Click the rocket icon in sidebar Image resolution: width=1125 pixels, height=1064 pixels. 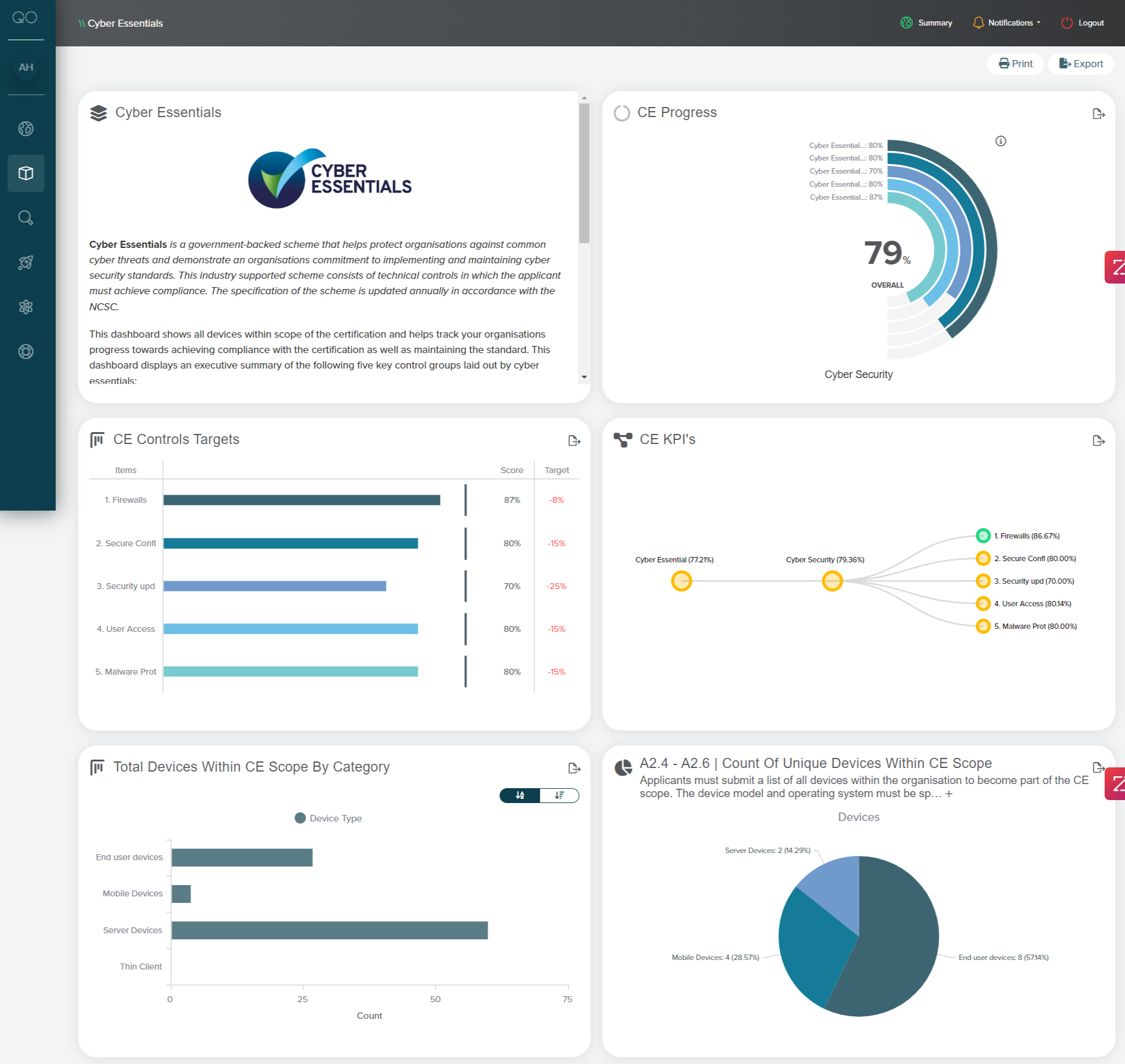26,262
